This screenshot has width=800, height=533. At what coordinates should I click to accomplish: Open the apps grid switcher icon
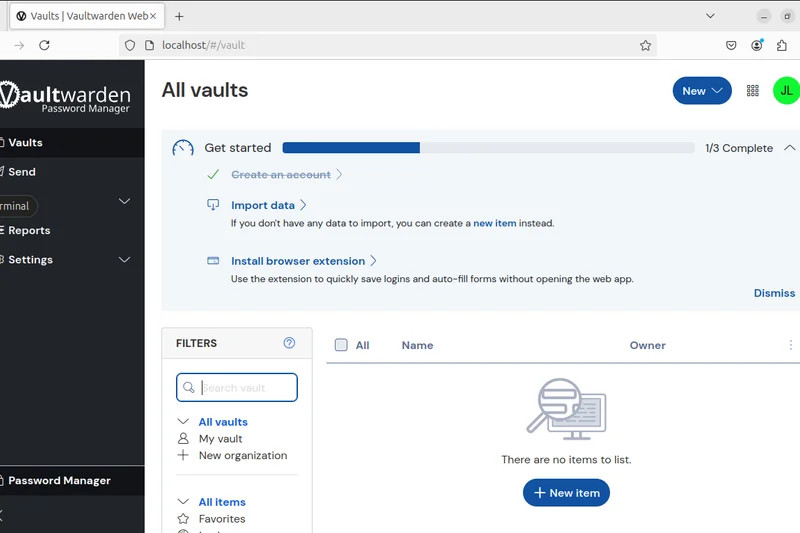752,91
